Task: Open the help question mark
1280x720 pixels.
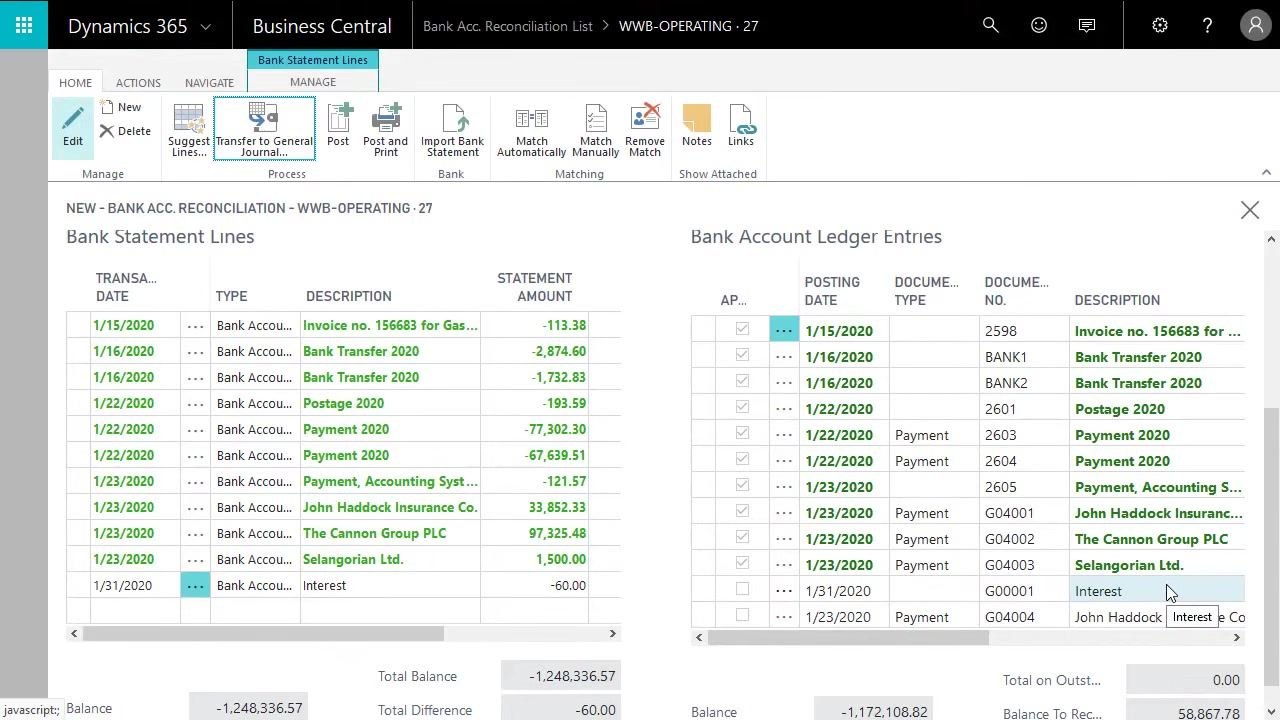Action: coord(1207,25)
